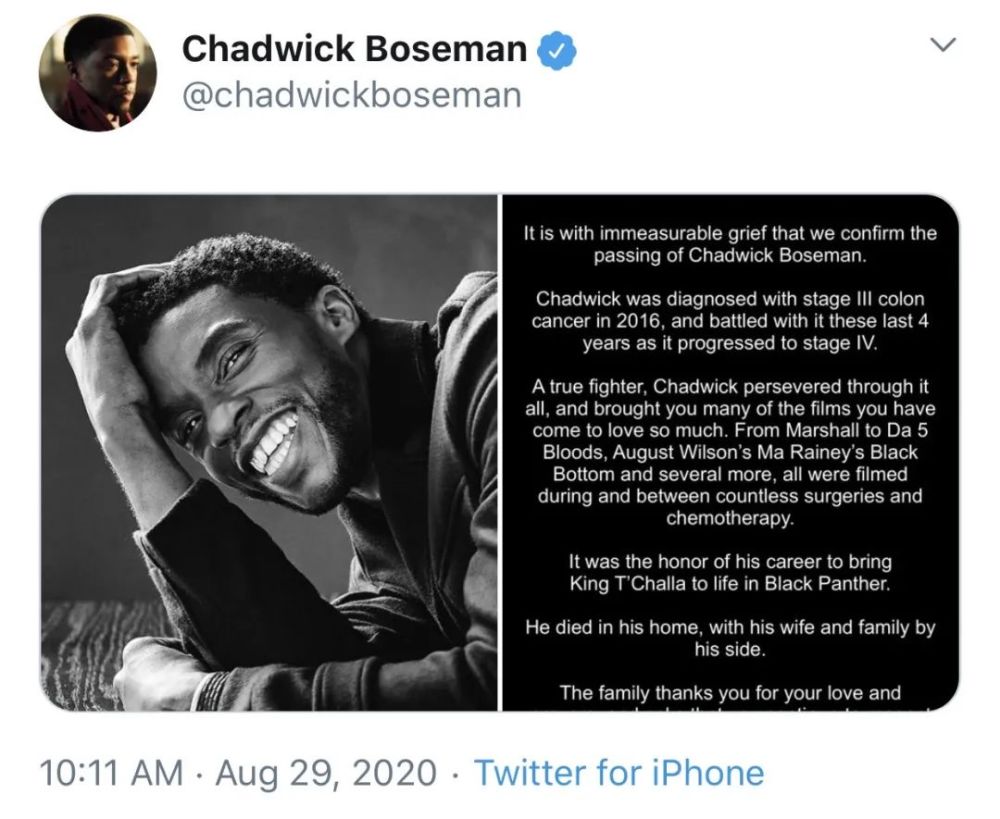The image size is (1000, 819).
Task: Click the "A true fighter" paragraph
Action: point(729,452)
